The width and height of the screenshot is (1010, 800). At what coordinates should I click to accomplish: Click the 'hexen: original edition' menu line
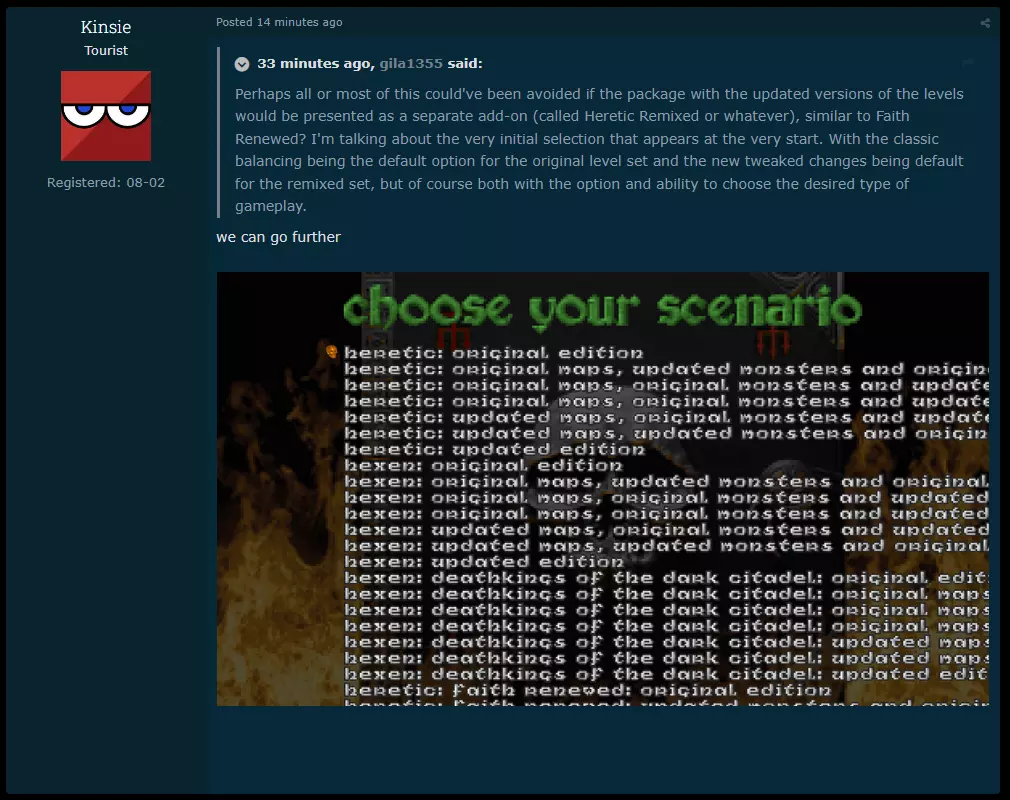coord(483,466)
